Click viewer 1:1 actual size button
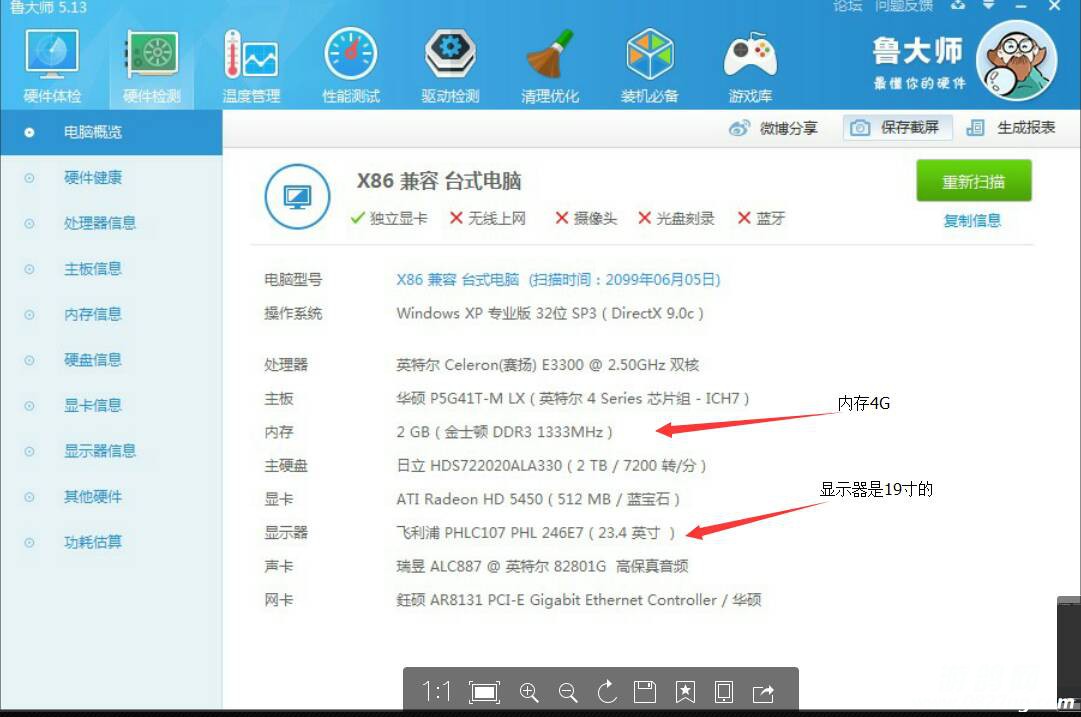The width and height of the screenshot is (1081, 717). (x=436, y=691)
